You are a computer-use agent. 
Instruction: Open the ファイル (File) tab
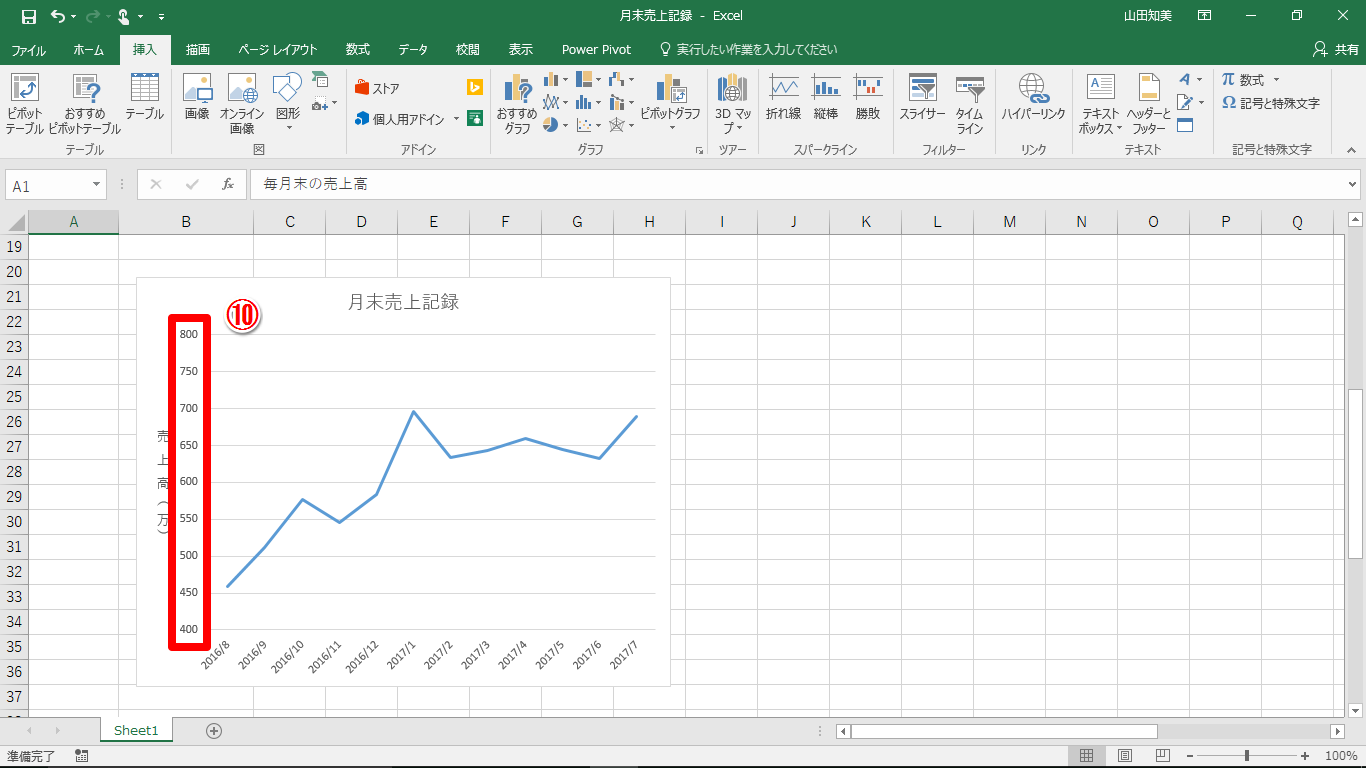tap(28, 50)
